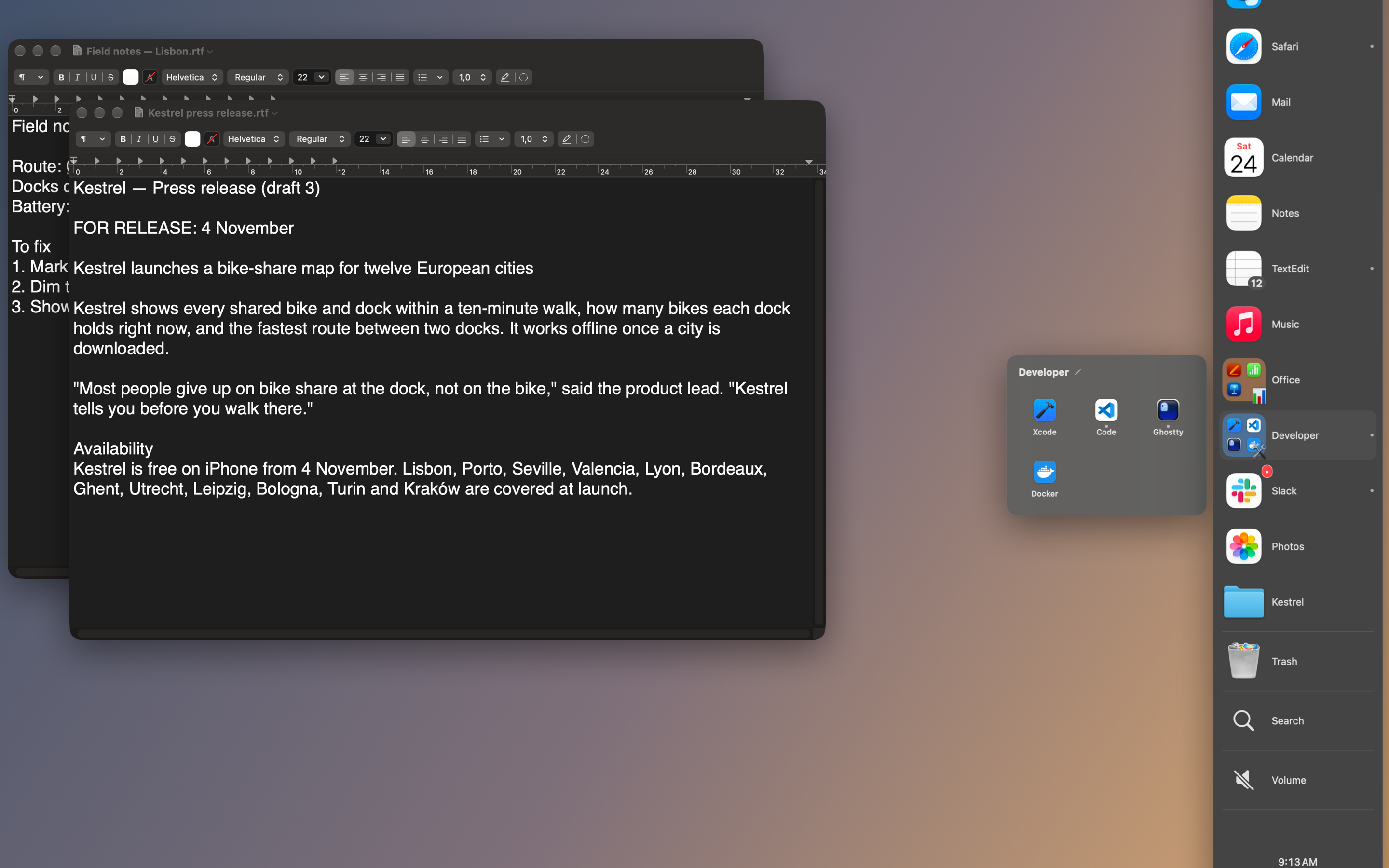Center text in Field notes window
Screen dimensions: 1389x868
(363, 77)
